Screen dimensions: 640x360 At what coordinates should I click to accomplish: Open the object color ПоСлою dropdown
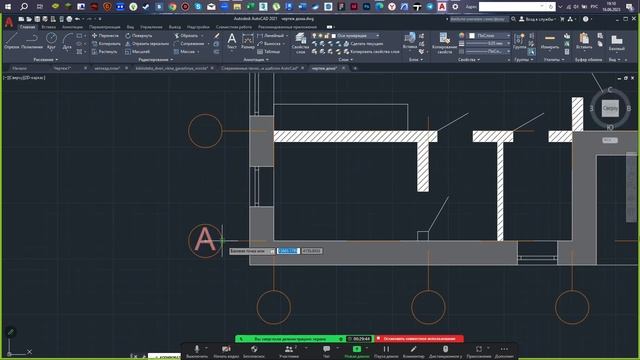click(x=489, y=36)
